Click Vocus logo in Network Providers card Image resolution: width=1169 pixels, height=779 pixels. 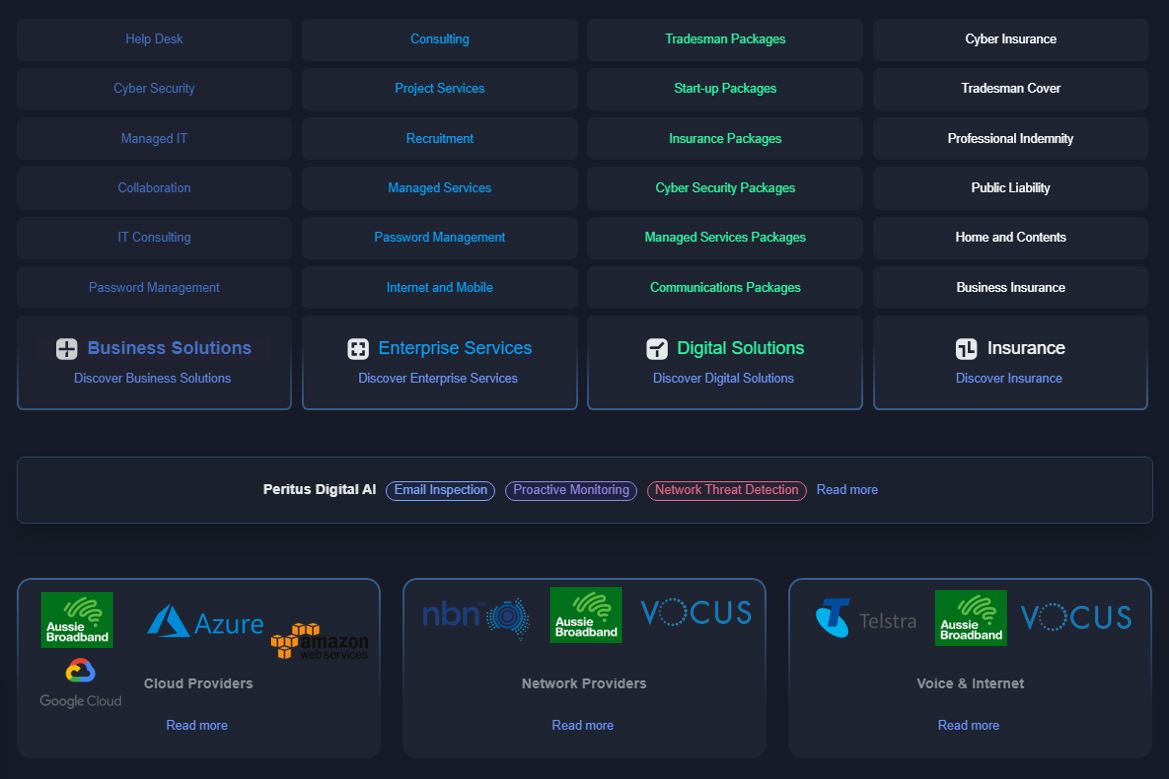coord(696,613)
